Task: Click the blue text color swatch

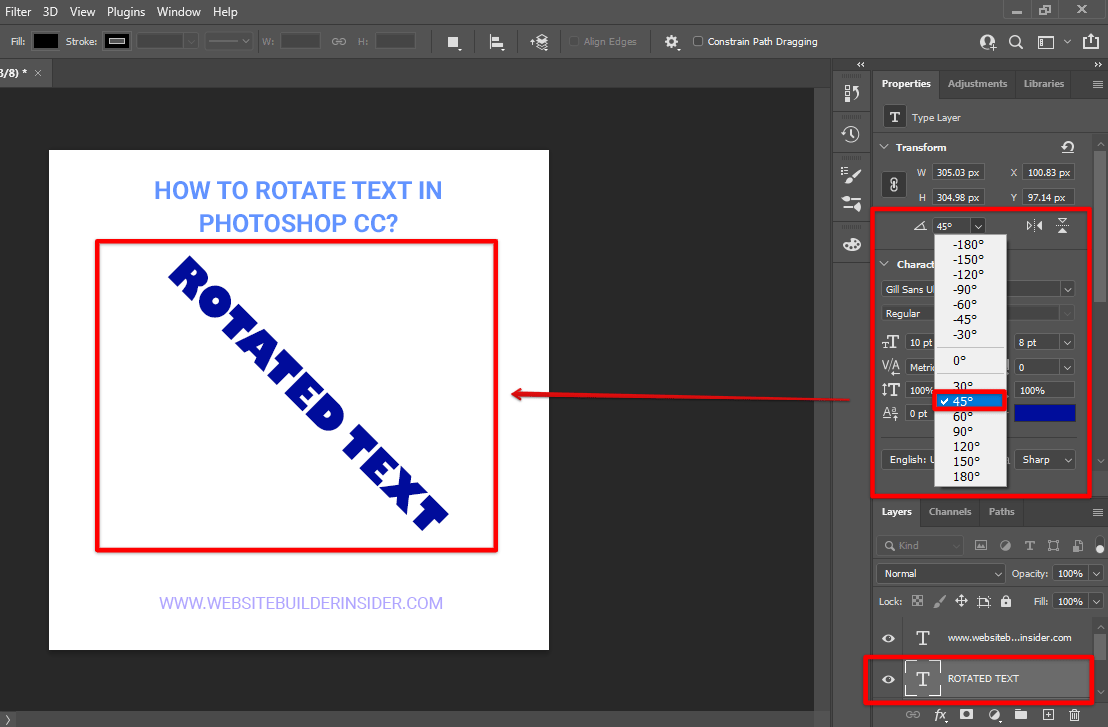Action: [1044, 412]
